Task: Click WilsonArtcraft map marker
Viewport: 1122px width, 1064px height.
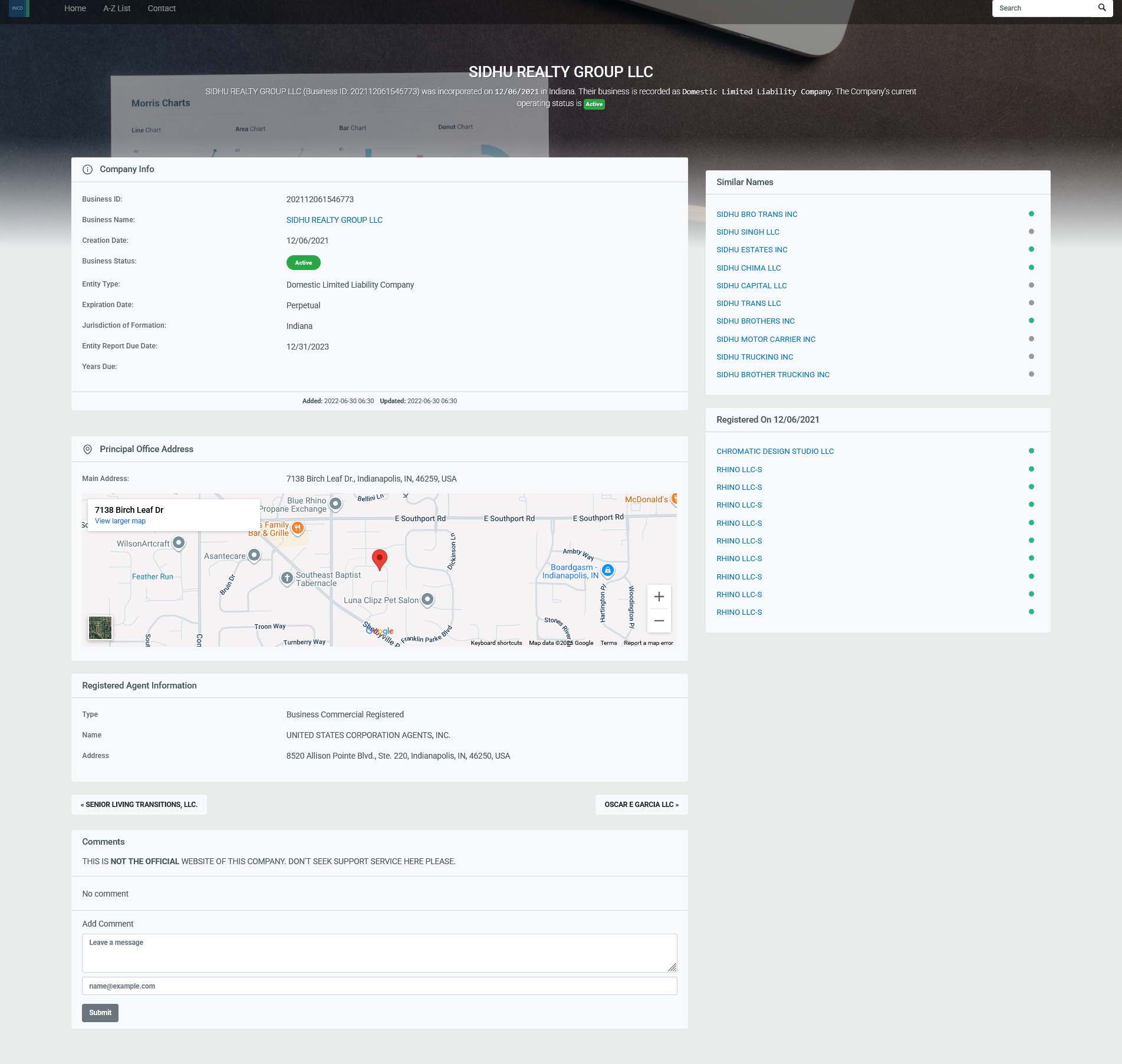Action: (179, 543)
